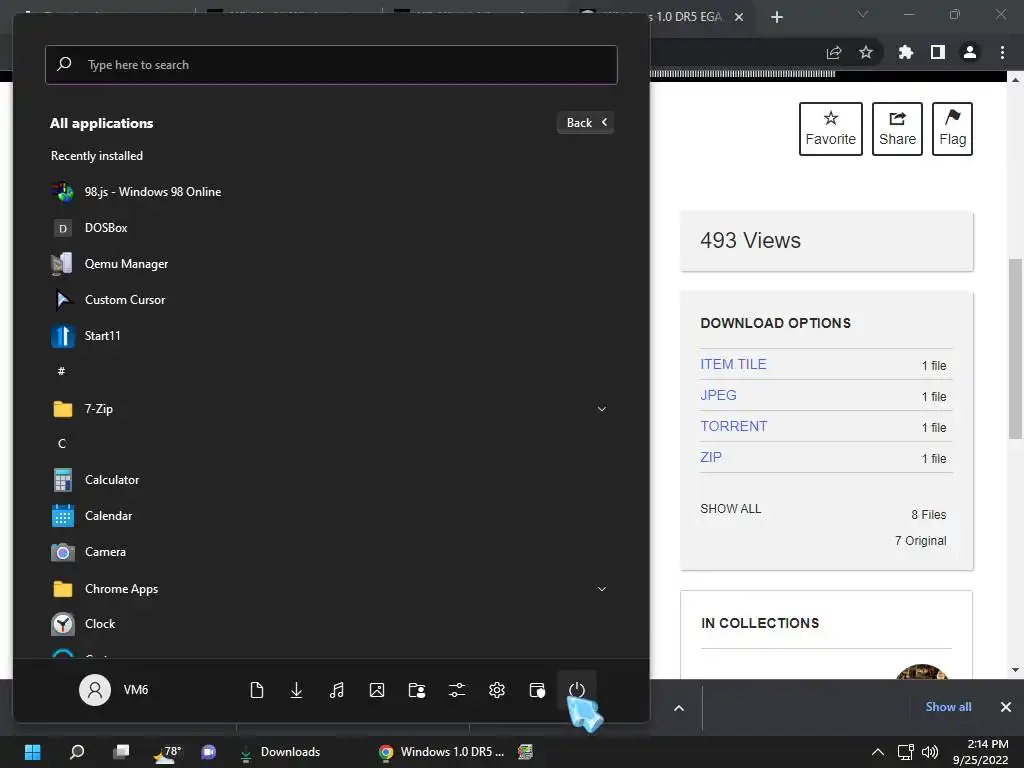
Task: Flag this archive item
Action: 952,129
